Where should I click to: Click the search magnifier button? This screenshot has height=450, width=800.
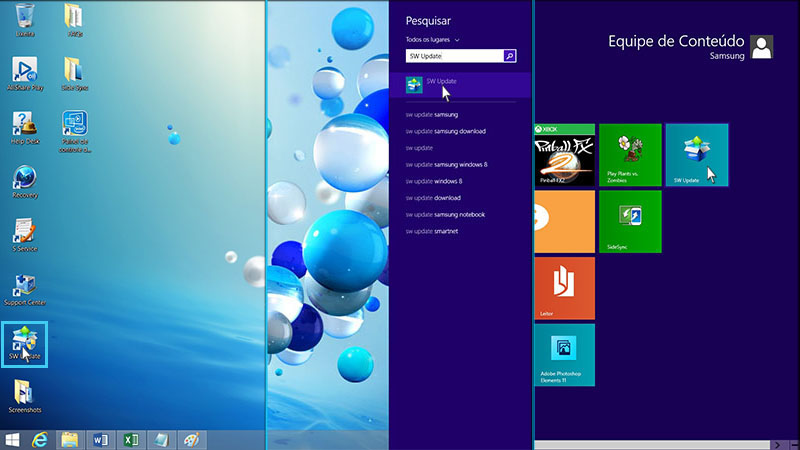pyautogui.click(x=509, y=56)
